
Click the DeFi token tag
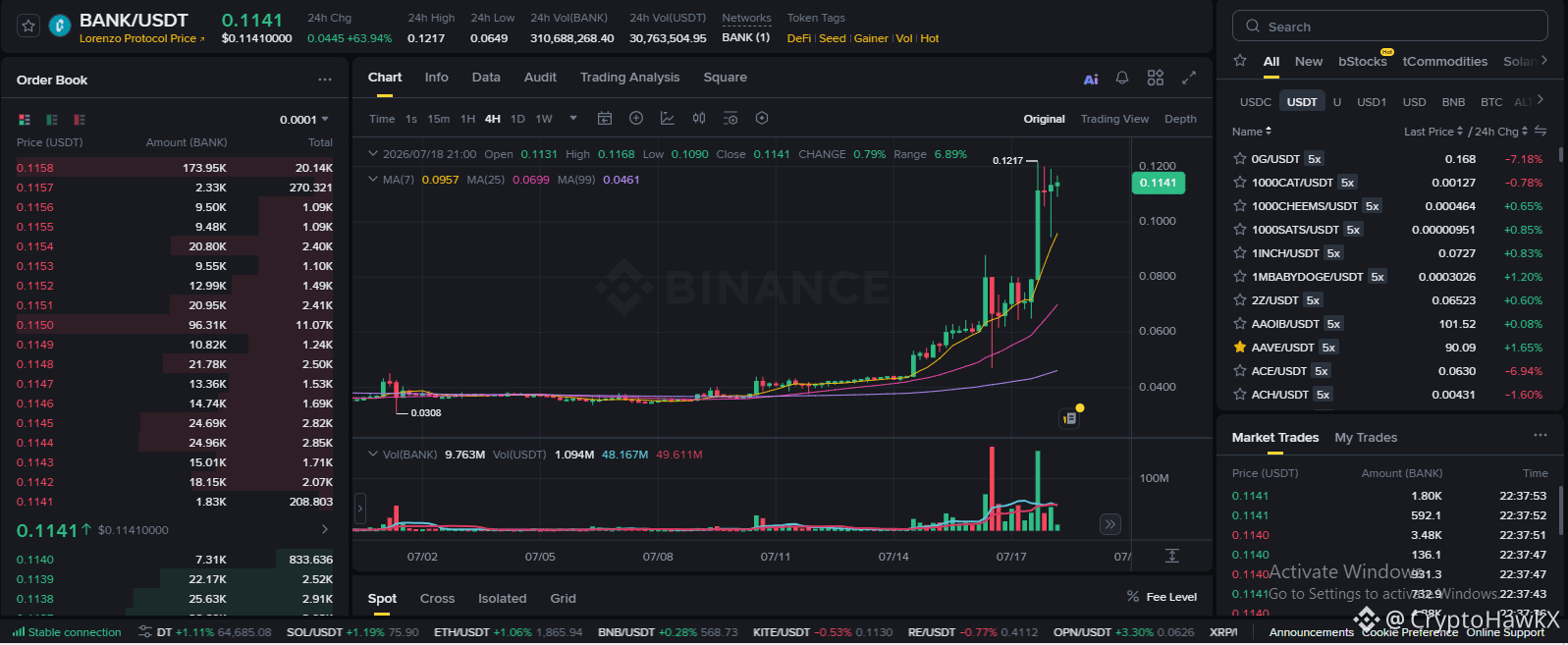coord(799,38)
